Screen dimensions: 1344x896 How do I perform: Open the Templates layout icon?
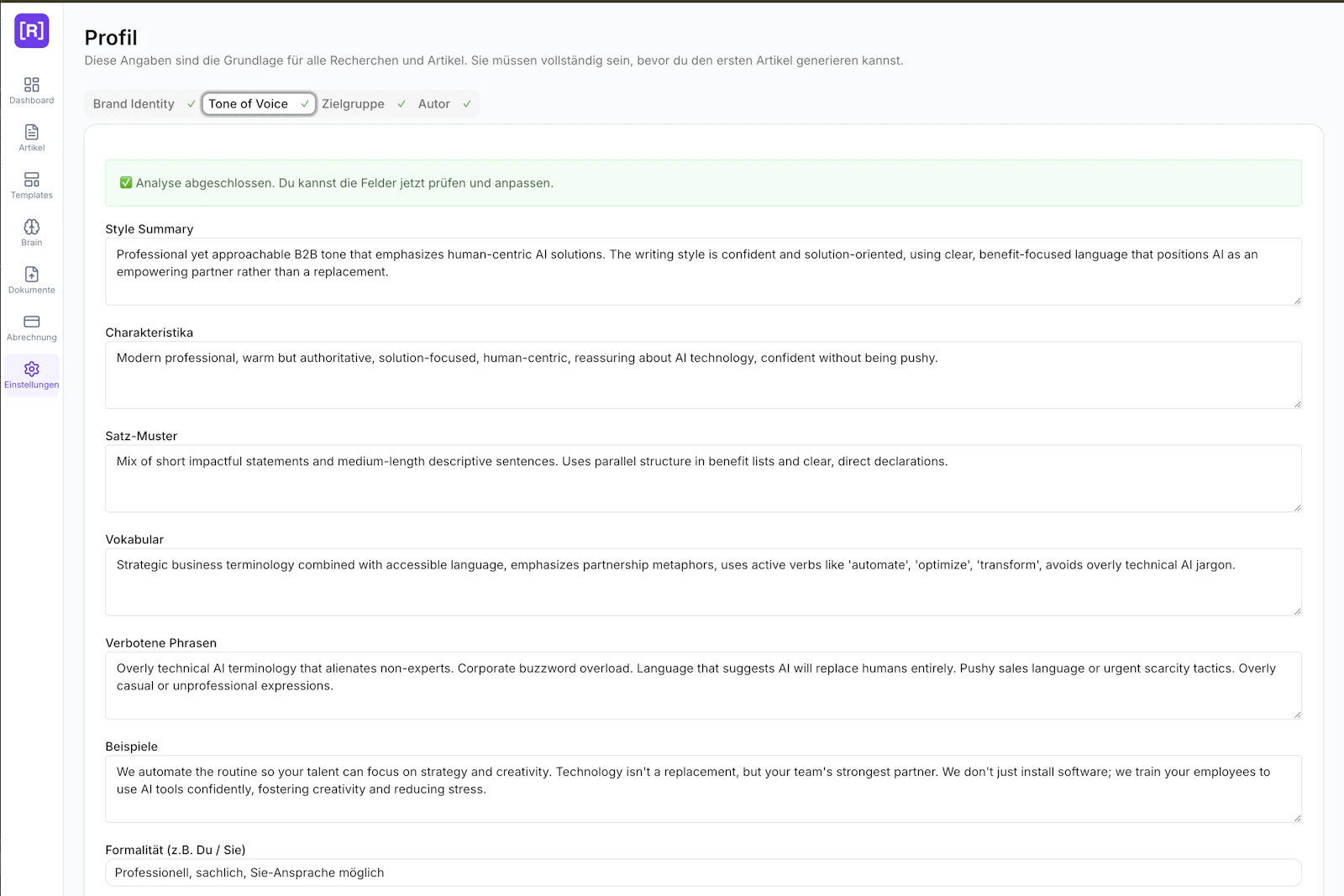click(x=32, y=180)
